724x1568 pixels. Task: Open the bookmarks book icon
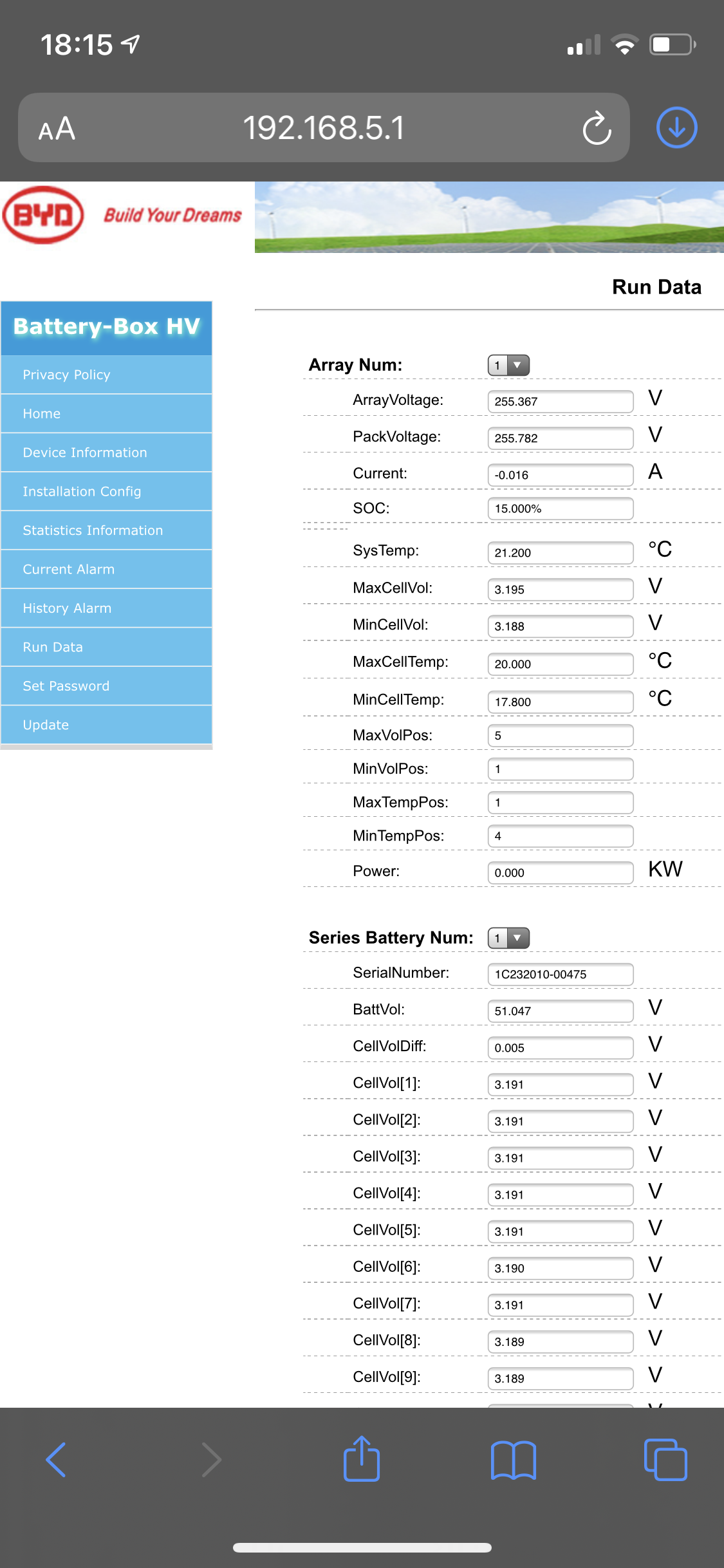tap(513, 1460)
